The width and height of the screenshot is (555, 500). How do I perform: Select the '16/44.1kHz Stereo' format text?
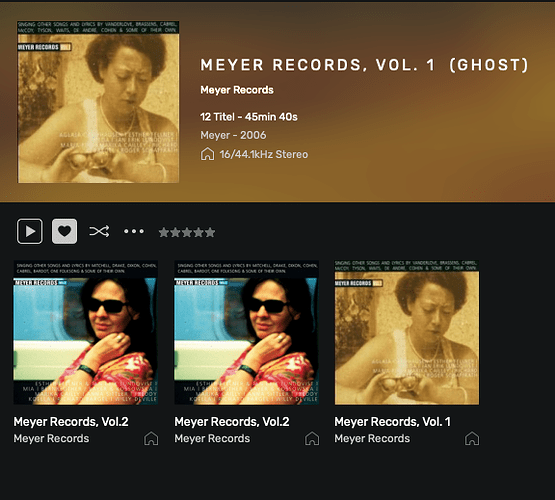264,154
